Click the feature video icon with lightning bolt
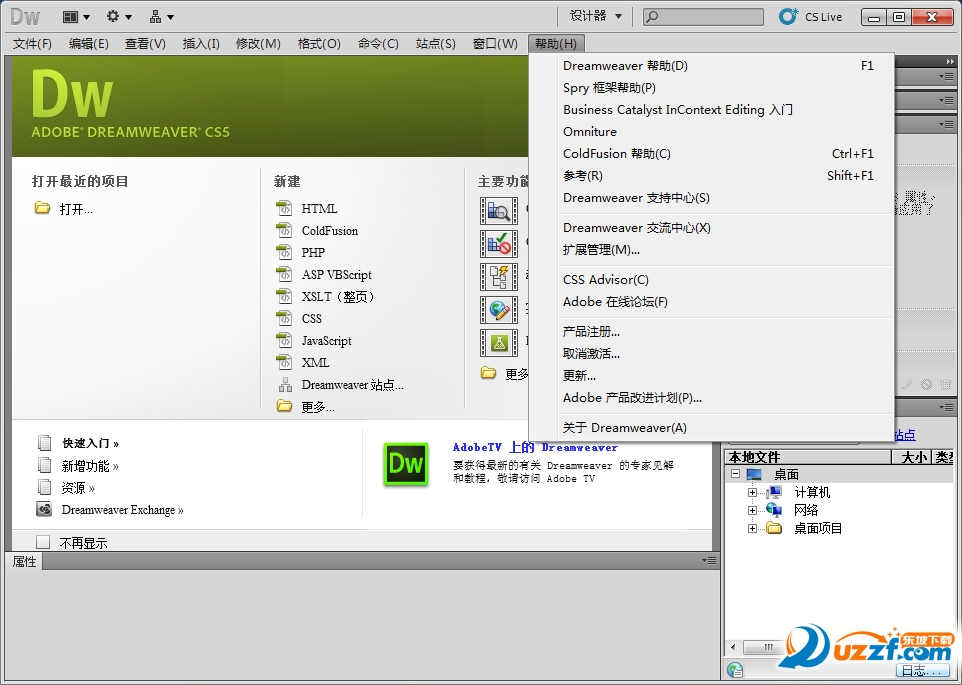 tap(498, 277)
